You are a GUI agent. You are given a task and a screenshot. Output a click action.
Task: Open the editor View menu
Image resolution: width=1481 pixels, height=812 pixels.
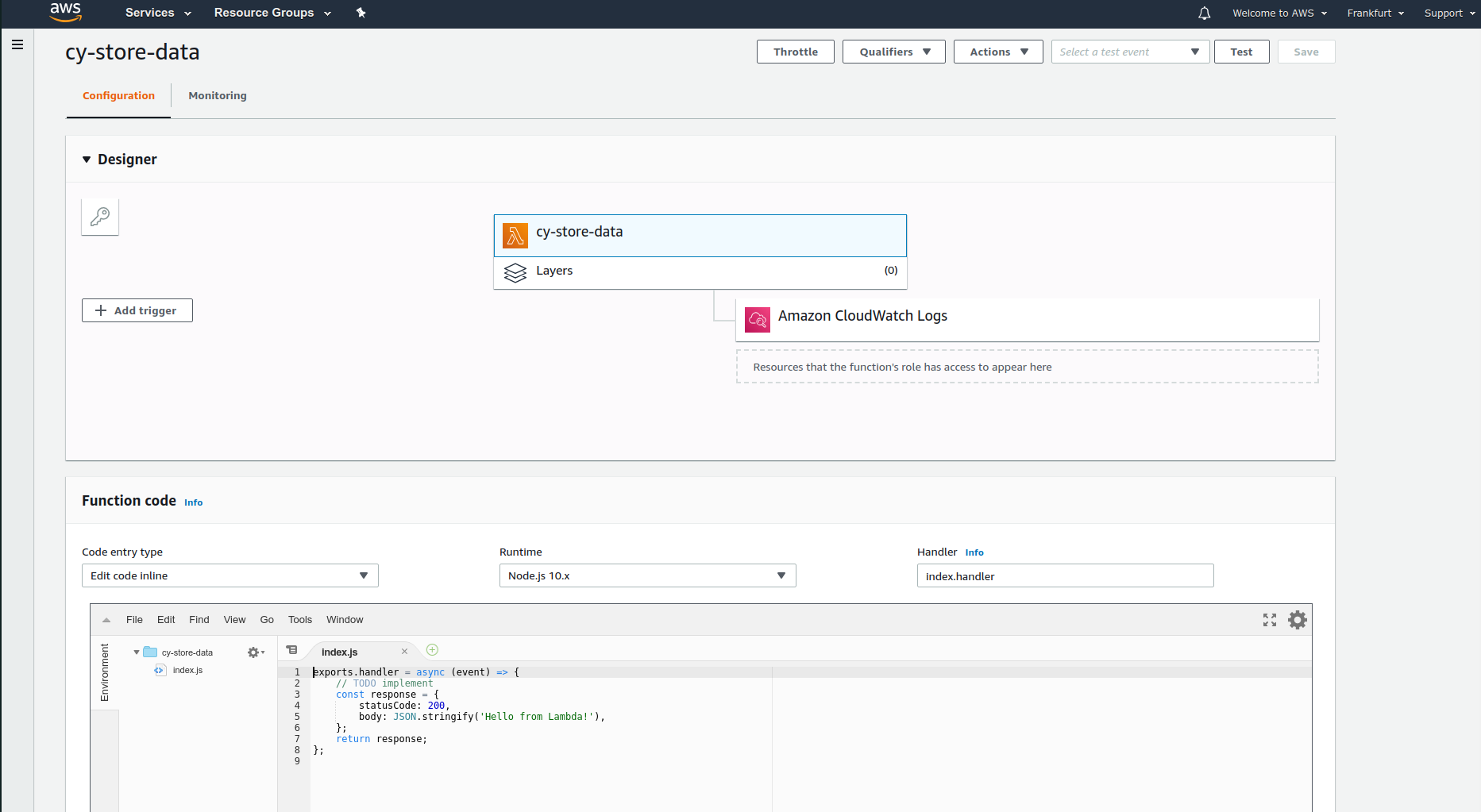pos(234,620)
